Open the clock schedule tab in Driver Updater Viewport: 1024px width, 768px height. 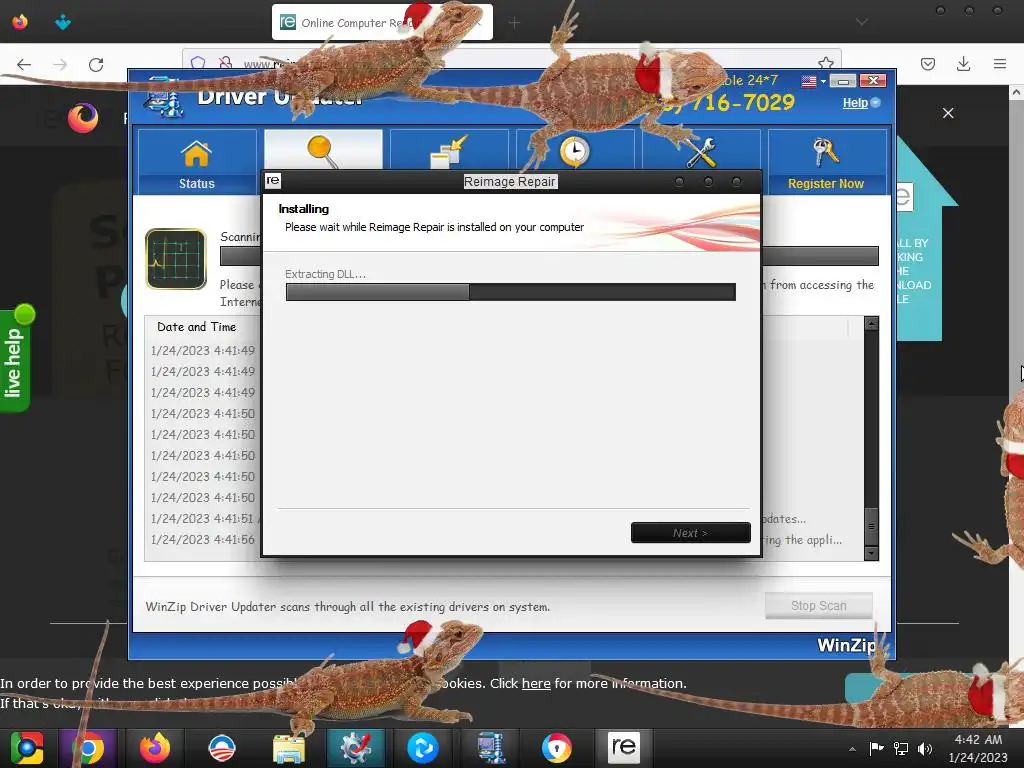(575, 151)
